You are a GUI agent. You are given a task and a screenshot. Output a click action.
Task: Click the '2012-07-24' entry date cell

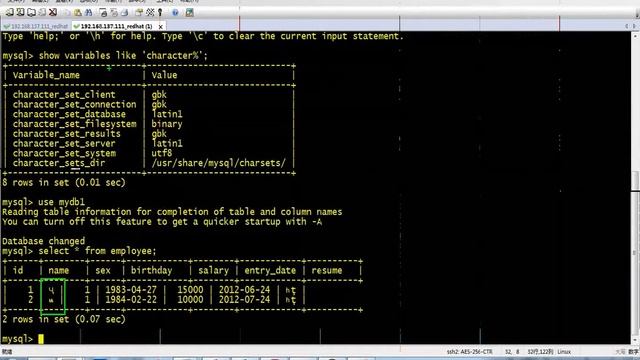tap(244, 300)
